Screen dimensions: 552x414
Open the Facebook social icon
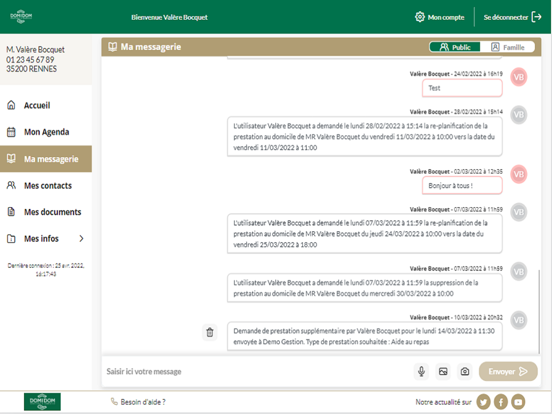pyautogui.click(x=501, y=402)
